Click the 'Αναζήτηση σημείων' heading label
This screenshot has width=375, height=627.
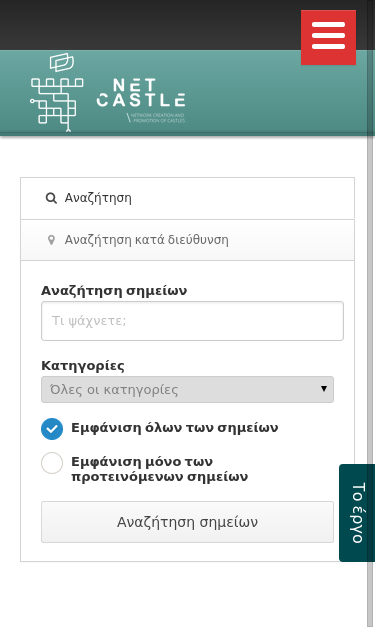point(114,290)
